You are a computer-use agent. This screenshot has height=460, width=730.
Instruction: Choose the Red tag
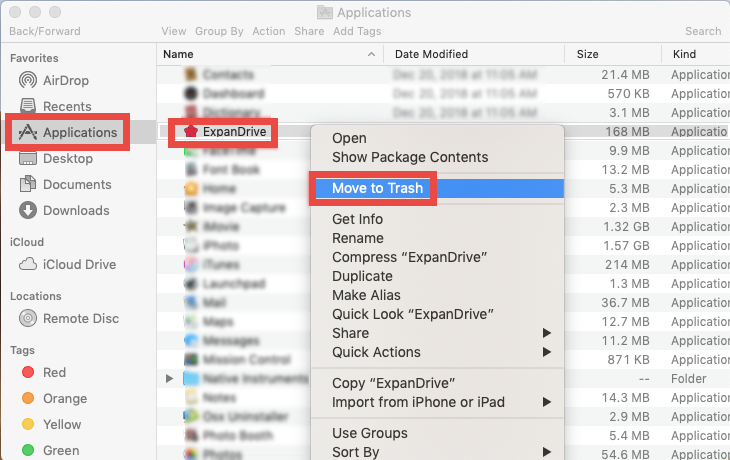pyautogui.click(x=44, y=372)
